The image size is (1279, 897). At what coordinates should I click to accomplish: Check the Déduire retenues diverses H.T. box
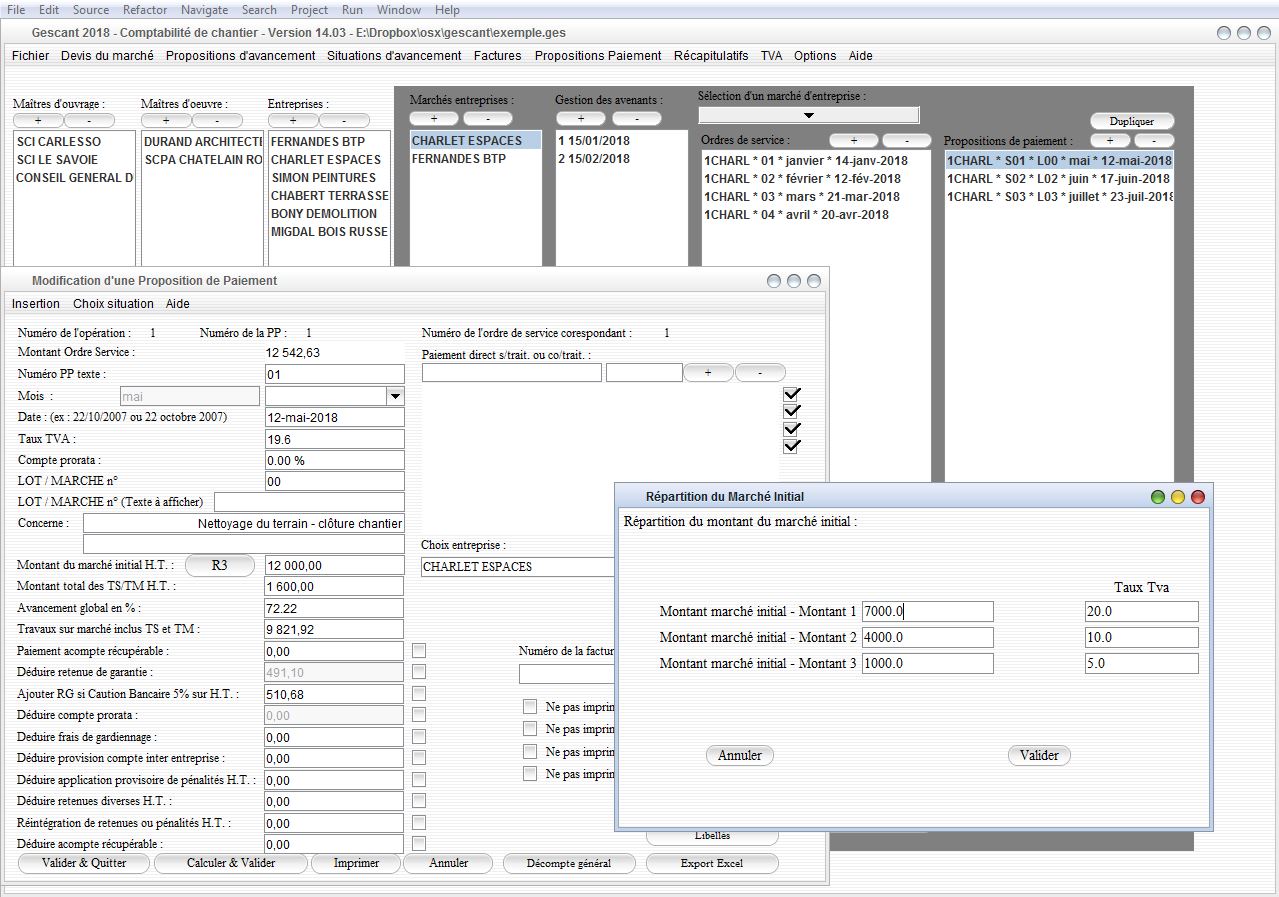(419, 801)
